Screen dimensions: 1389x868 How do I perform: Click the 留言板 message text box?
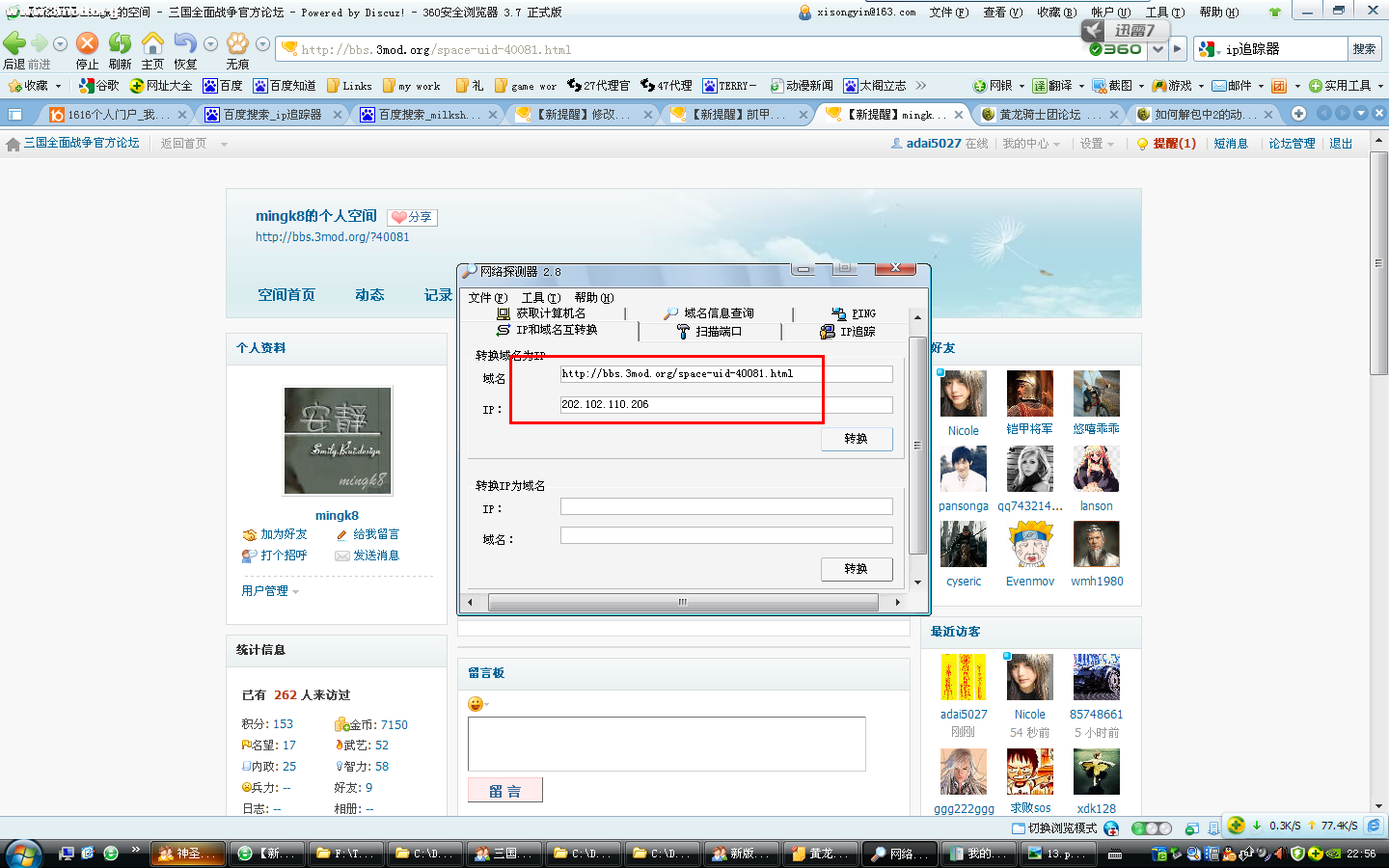coord(666,743)
